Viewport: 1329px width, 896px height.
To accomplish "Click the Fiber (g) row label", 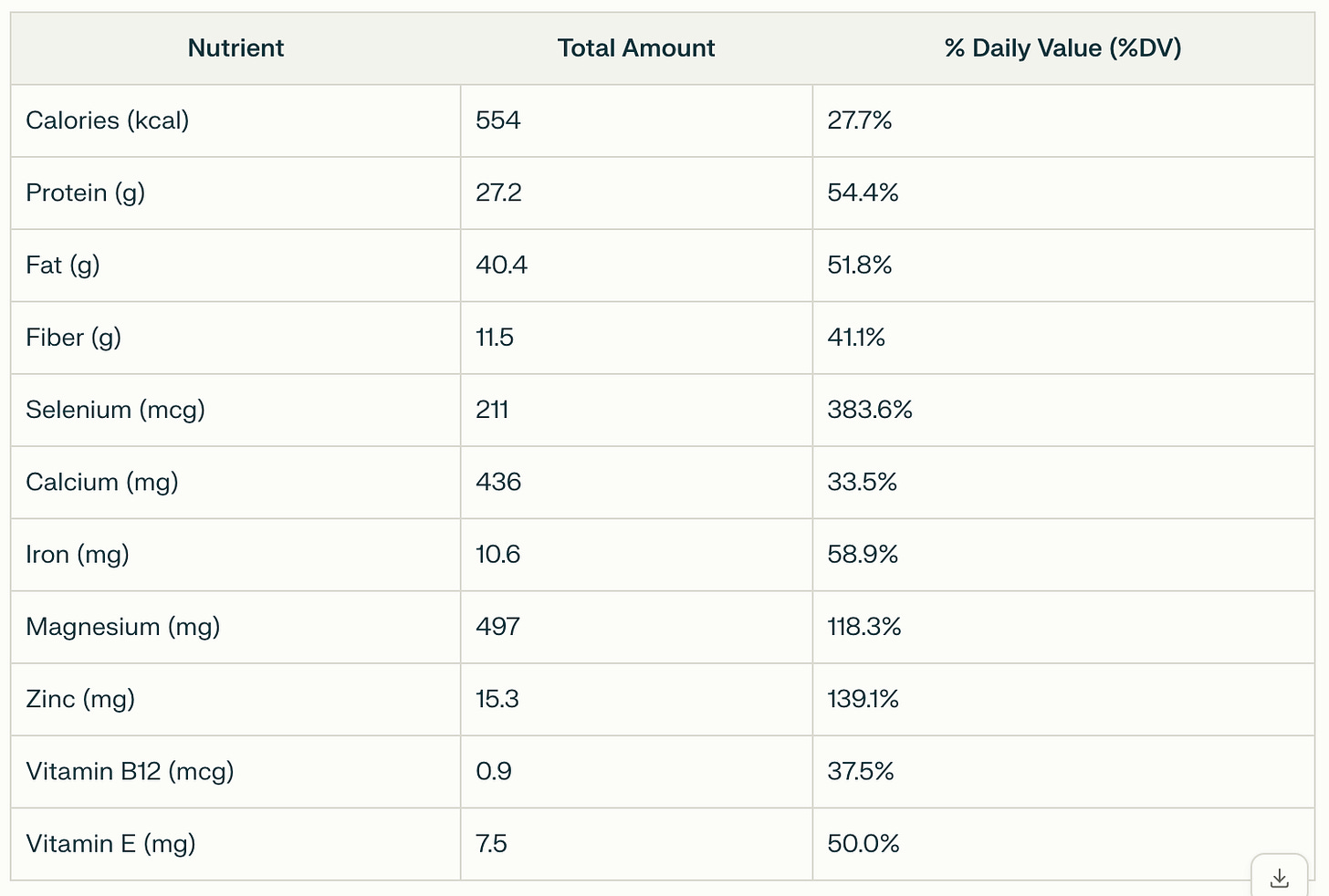I will (x=74, y=338).
